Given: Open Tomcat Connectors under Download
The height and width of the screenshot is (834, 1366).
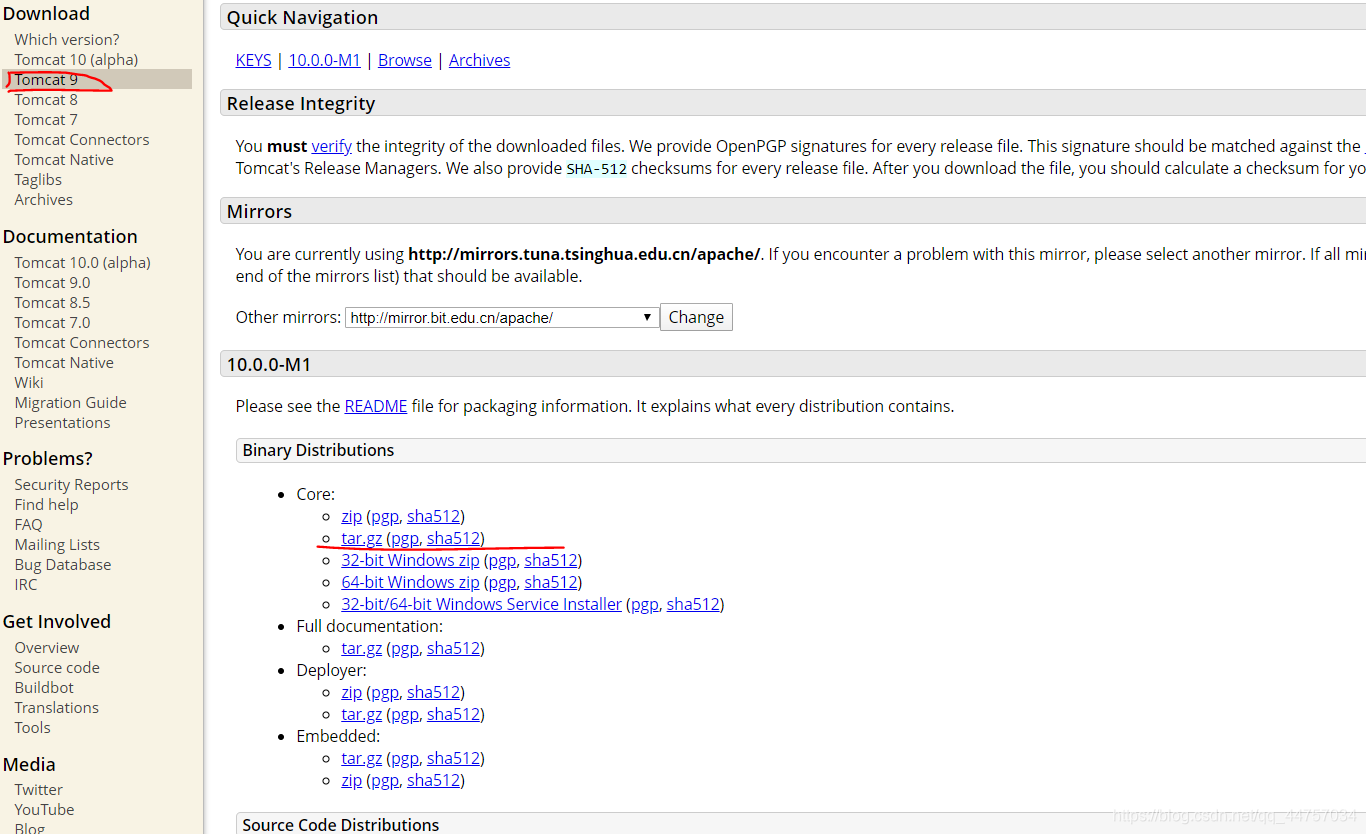Looking at the screenshot, I should 82,140.
